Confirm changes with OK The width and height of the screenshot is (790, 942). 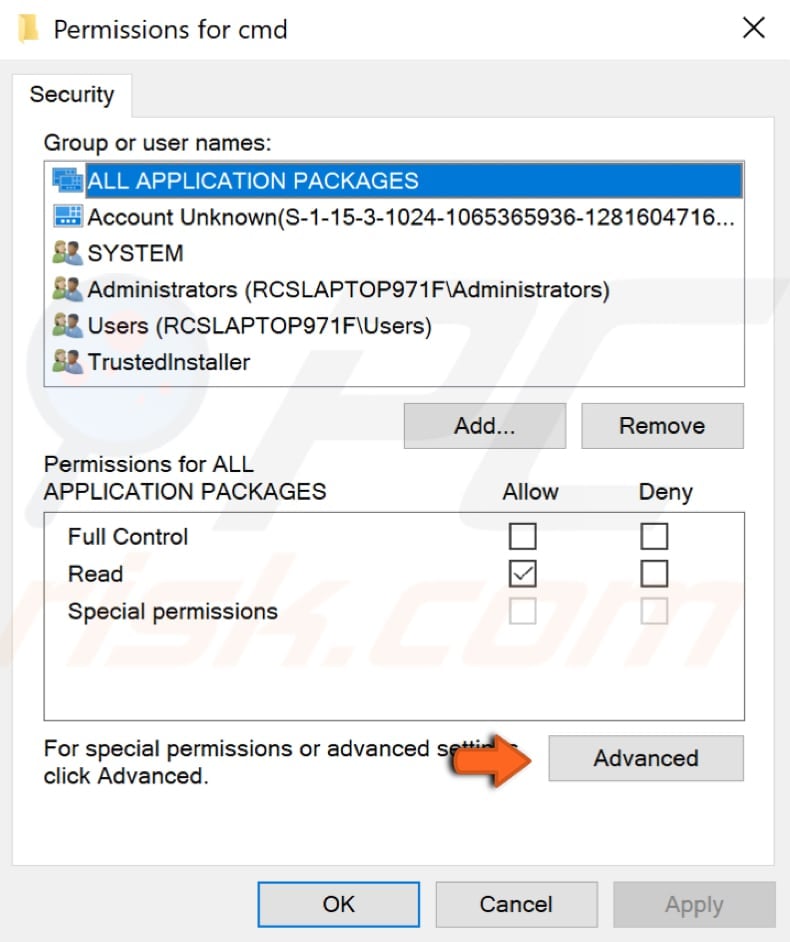(x=338, y=904)
